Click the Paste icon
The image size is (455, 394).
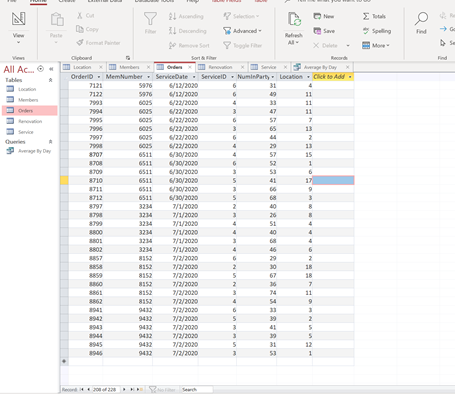(57, 19)
